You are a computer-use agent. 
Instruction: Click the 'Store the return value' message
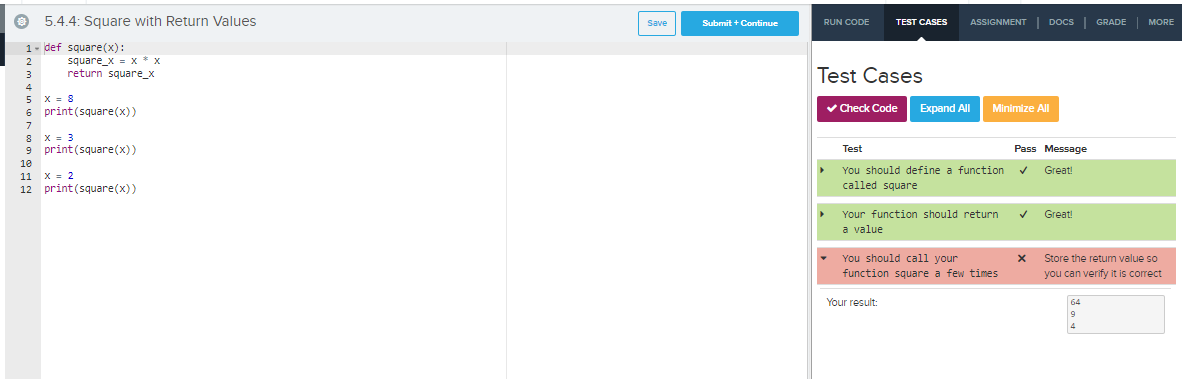1103,266
